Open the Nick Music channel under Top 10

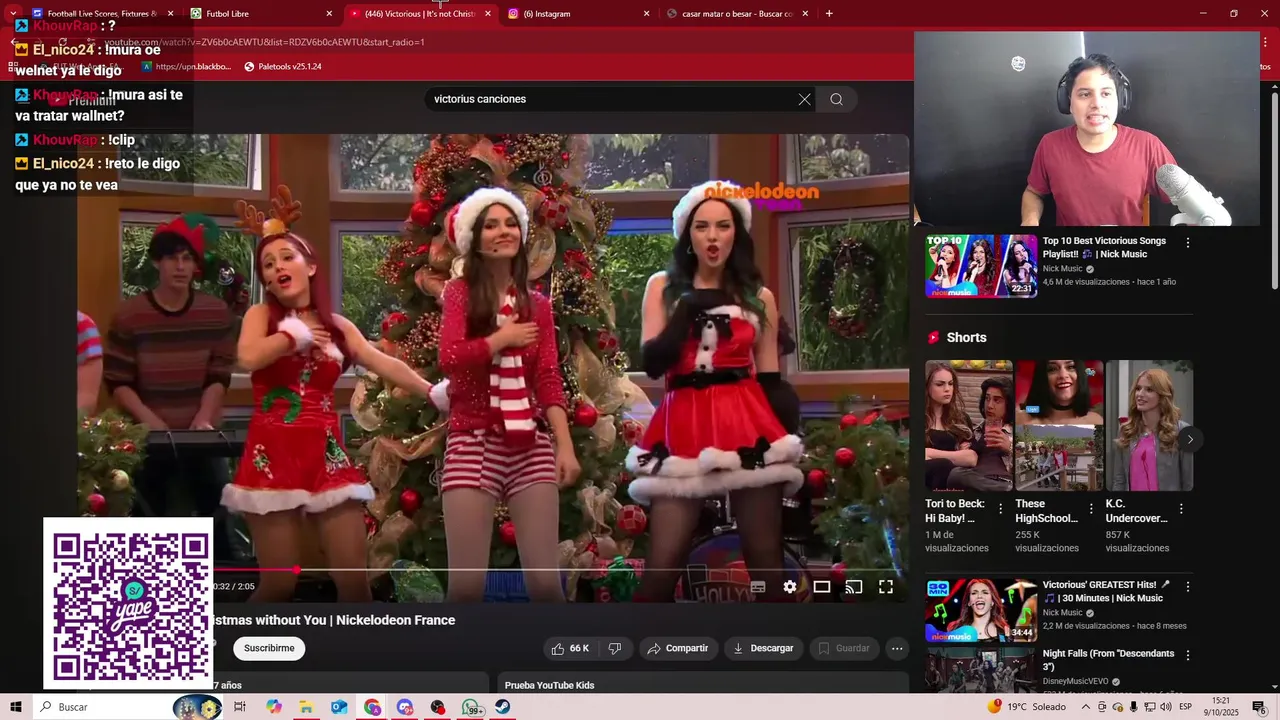pos(1062,269)
